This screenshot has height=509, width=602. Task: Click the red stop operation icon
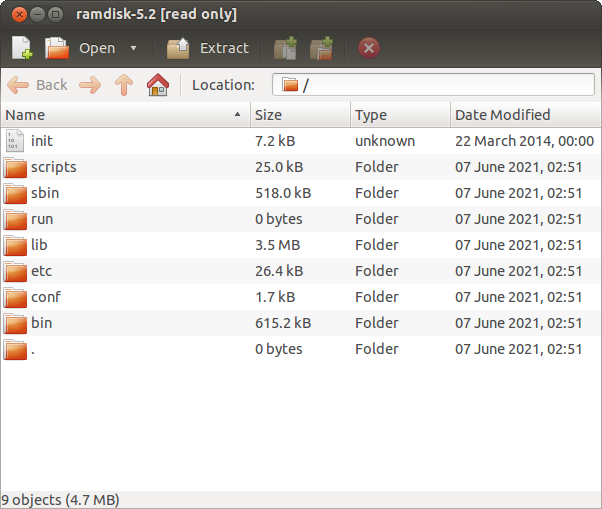pos(368,48)
